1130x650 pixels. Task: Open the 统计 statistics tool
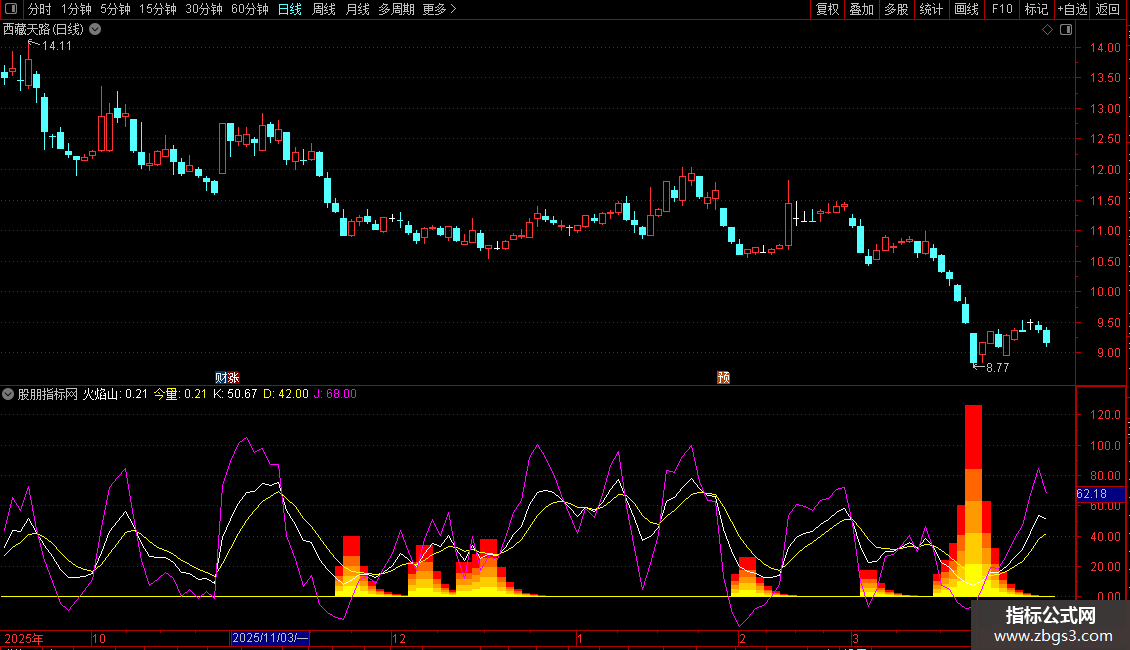[930, 9]
